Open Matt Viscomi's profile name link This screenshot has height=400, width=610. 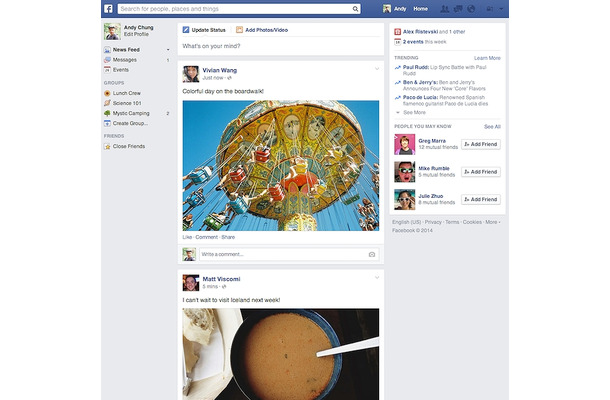221,279
